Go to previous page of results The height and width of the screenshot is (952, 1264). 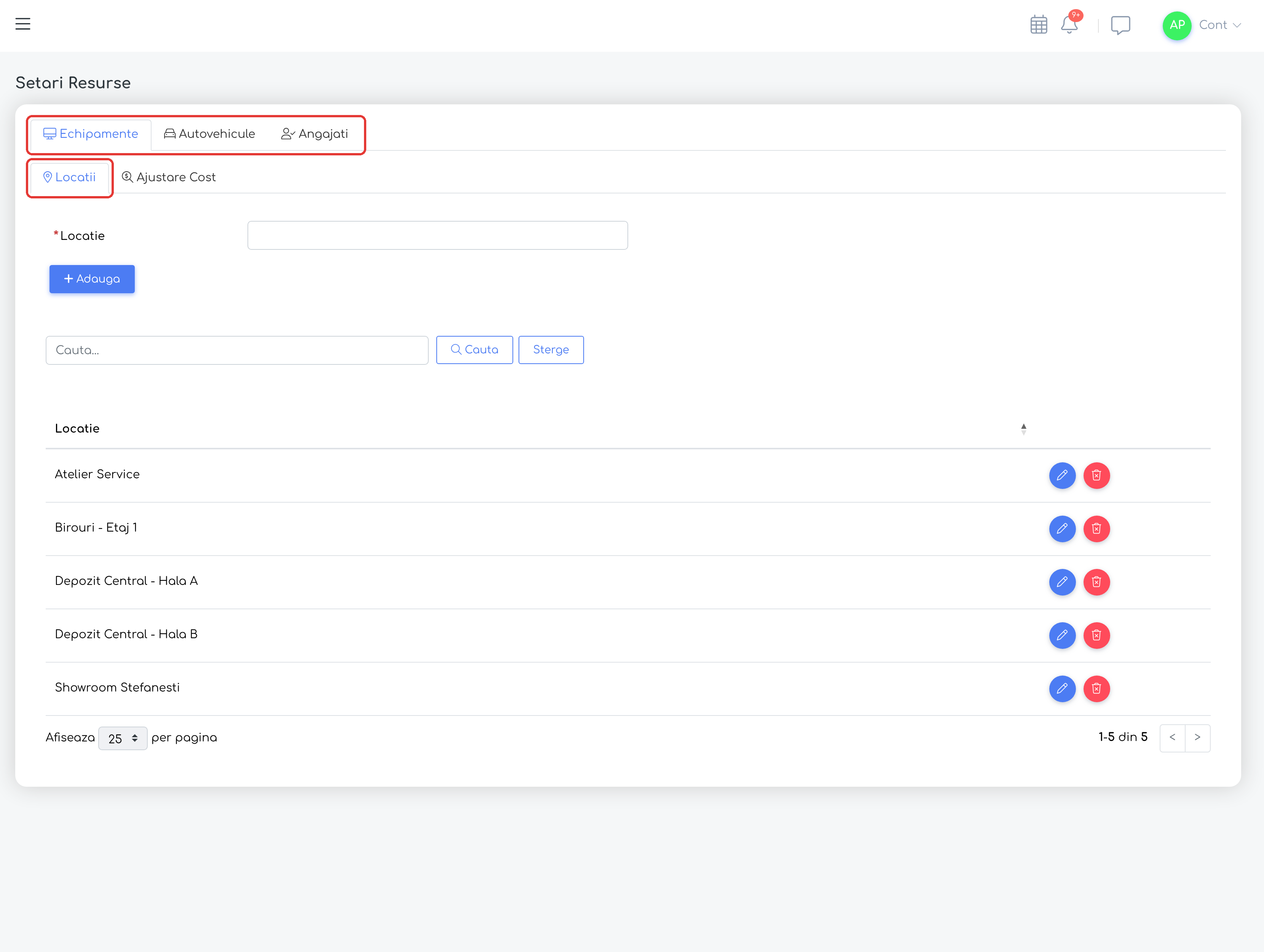click(1173, 738)
